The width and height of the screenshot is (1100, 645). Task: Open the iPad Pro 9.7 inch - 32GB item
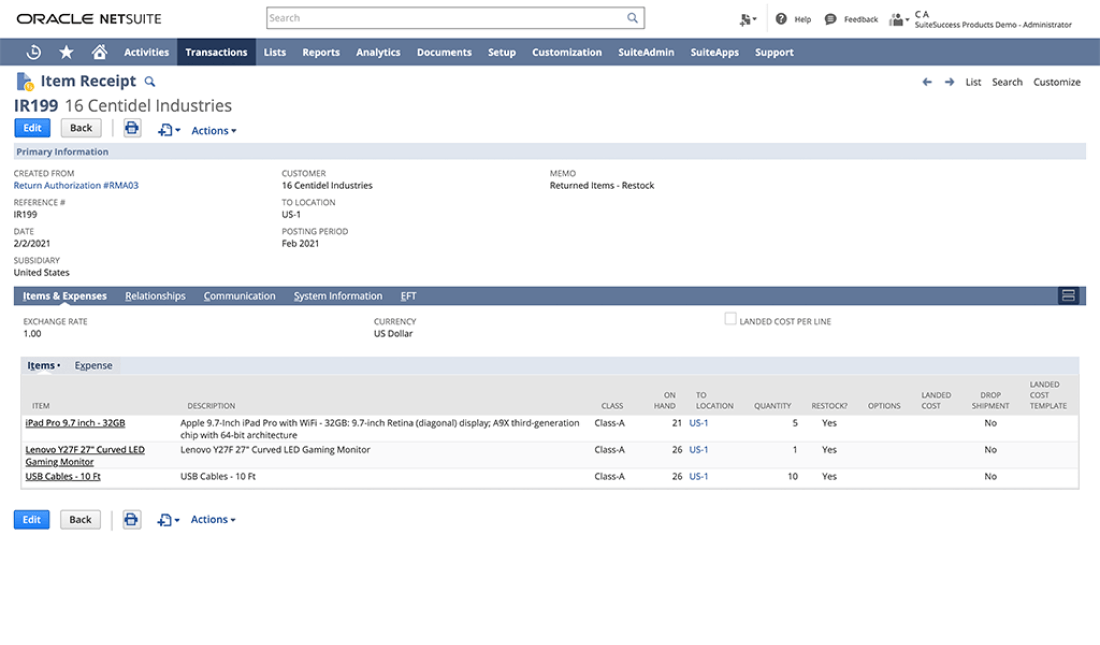(75, 423)
